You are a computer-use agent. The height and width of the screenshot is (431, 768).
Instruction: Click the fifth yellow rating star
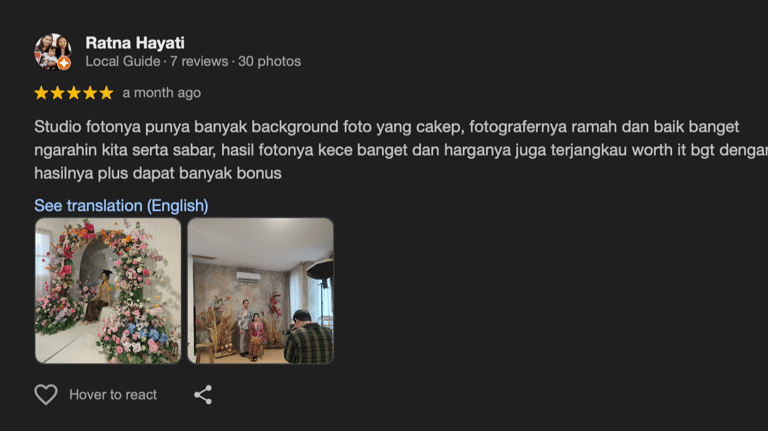106,93
